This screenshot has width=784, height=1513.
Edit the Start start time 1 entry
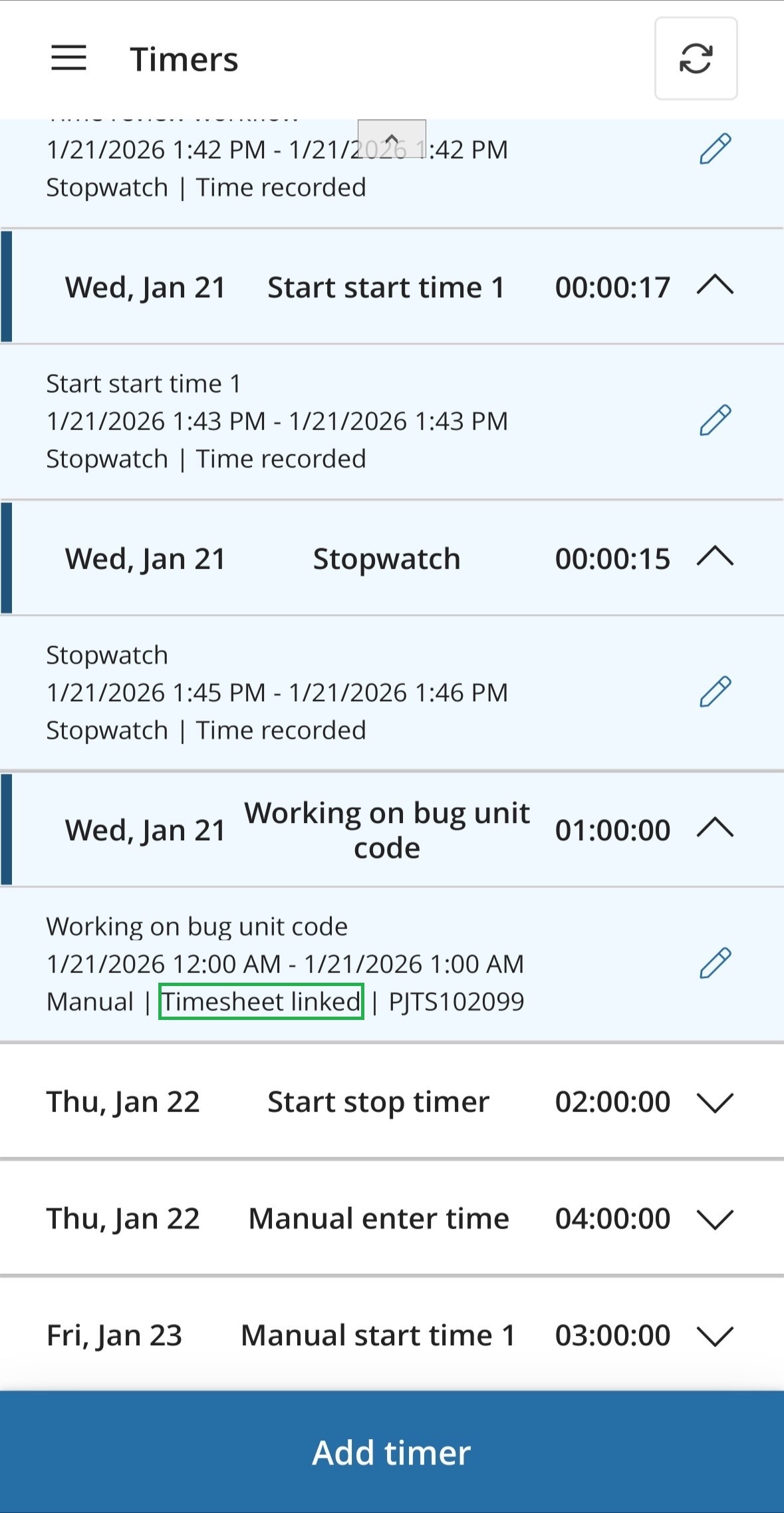click(x=715, y=420)
